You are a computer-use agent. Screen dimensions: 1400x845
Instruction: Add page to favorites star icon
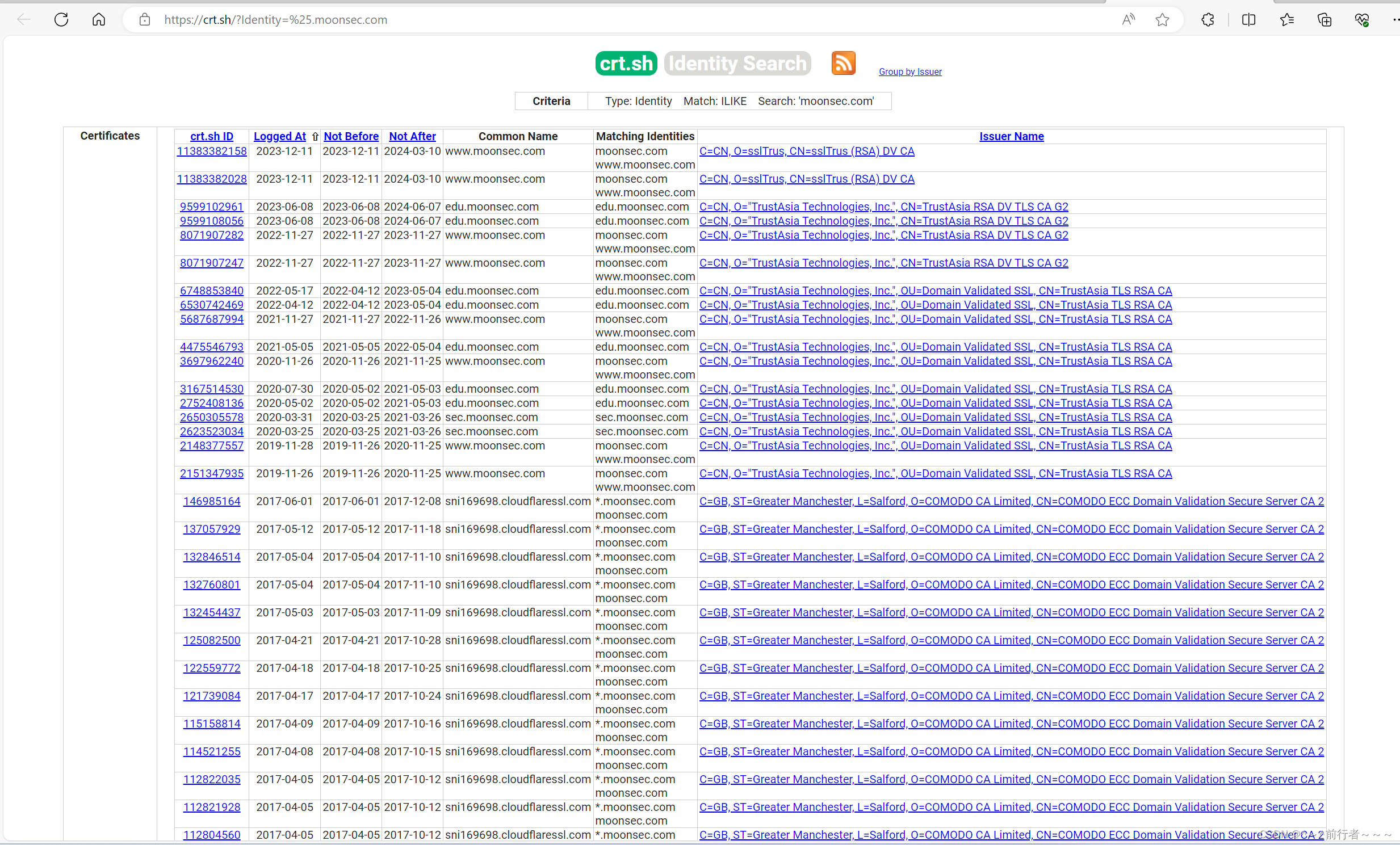(1163, 20)
